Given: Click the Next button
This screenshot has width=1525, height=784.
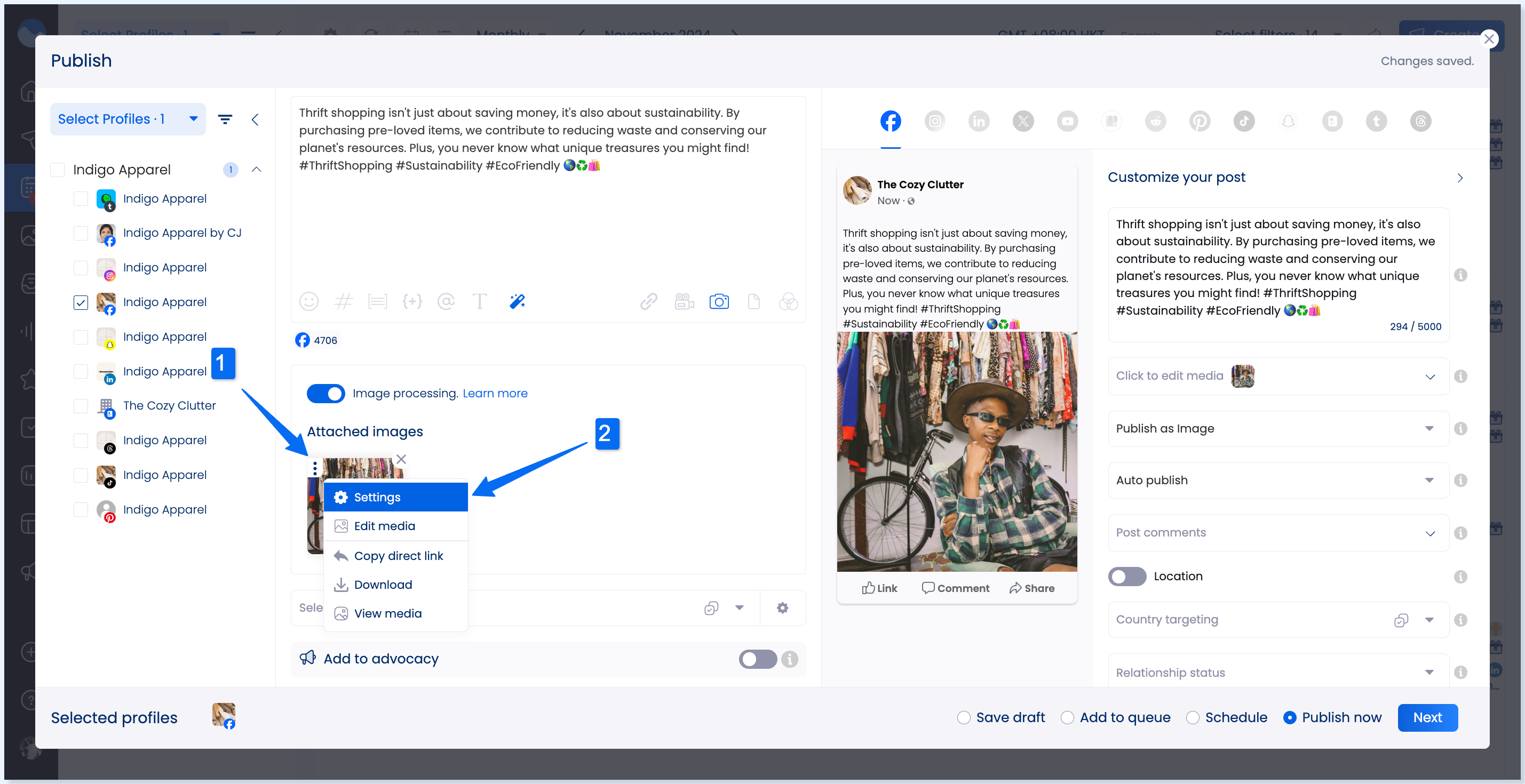Looking at the screenshot, I should click(1427, 718).
